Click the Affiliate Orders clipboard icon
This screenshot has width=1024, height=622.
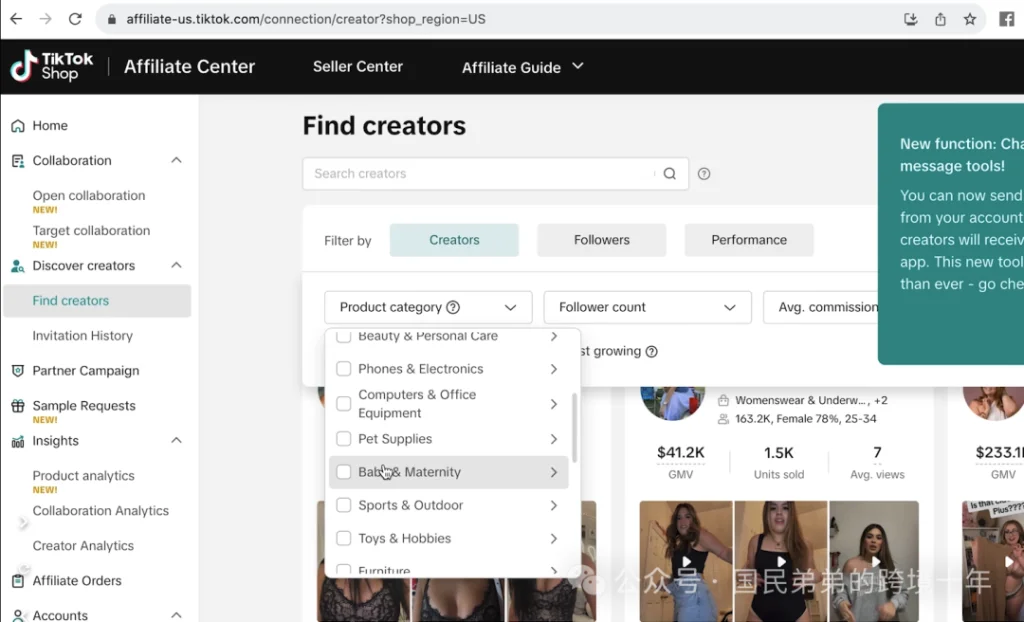pos(17,581)
